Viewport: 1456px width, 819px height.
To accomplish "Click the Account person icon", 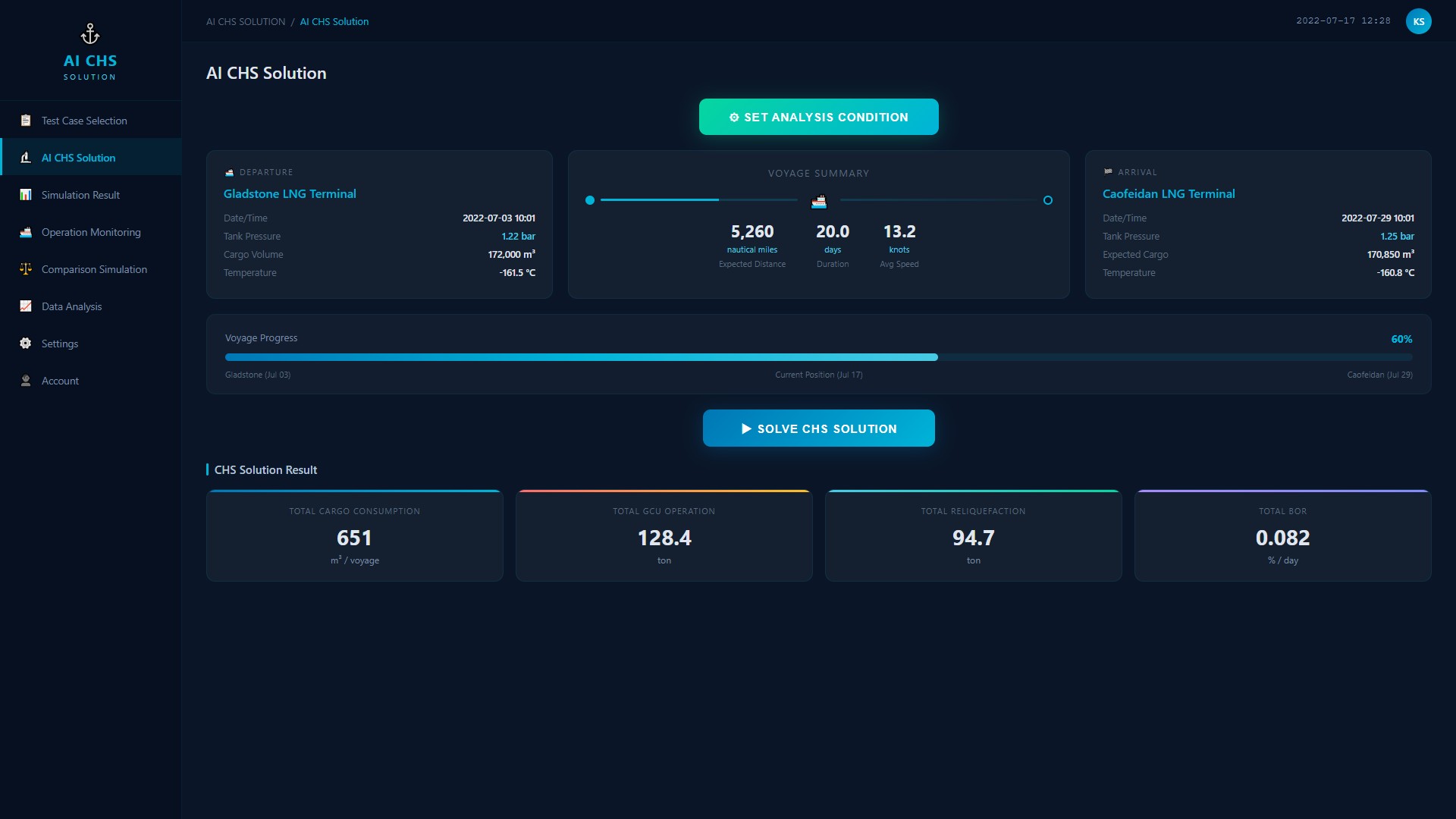I will coord(26,381).
